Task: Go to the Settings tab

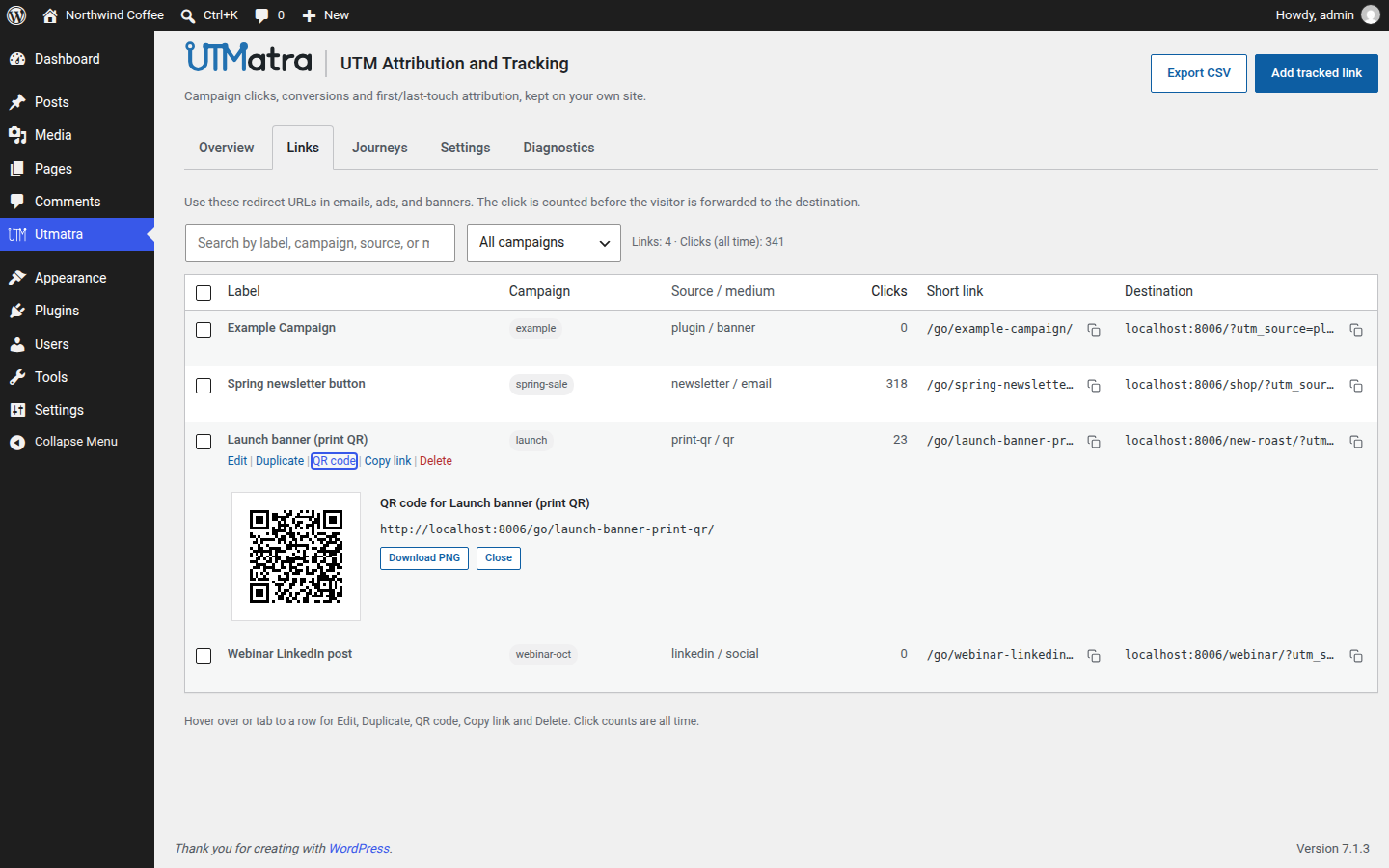Action: [x=465, y=148]
